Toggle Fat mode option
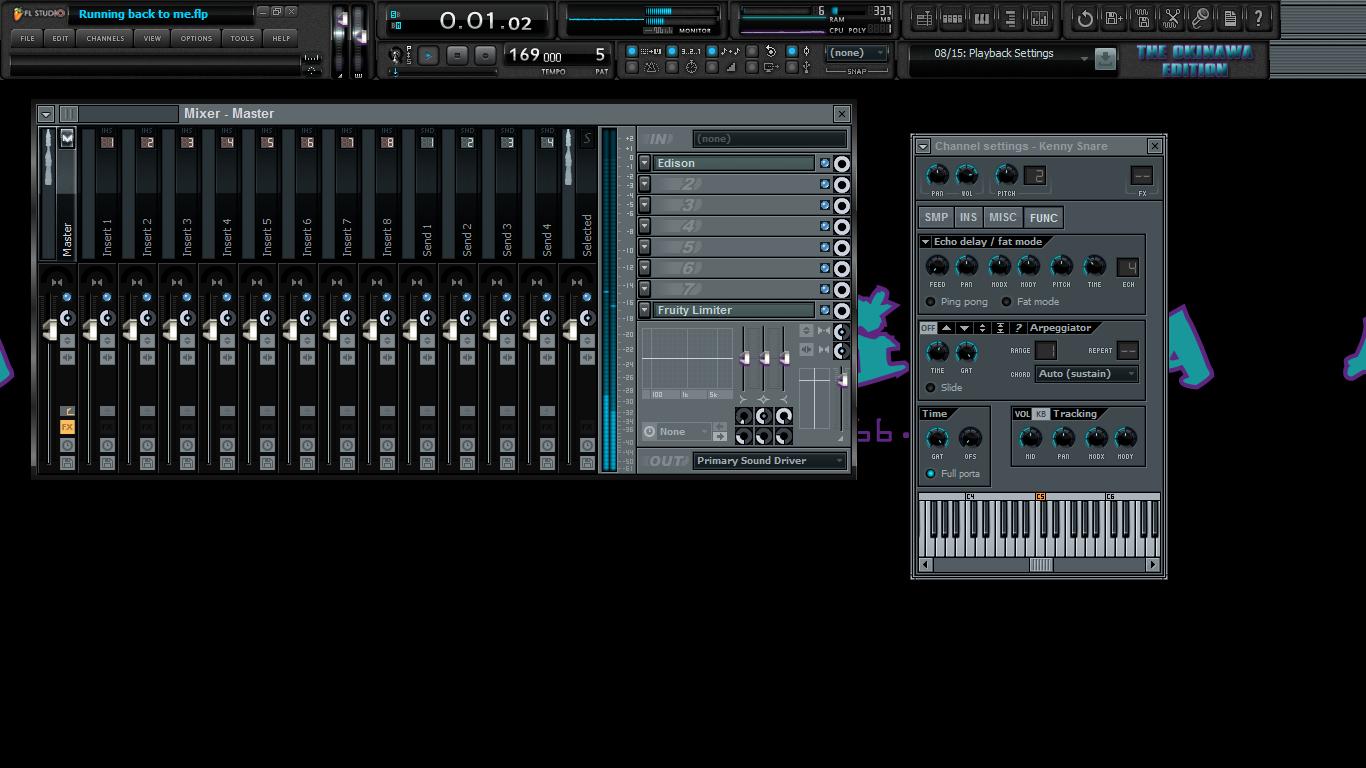1366x768 pixels. coord(1007,302)
